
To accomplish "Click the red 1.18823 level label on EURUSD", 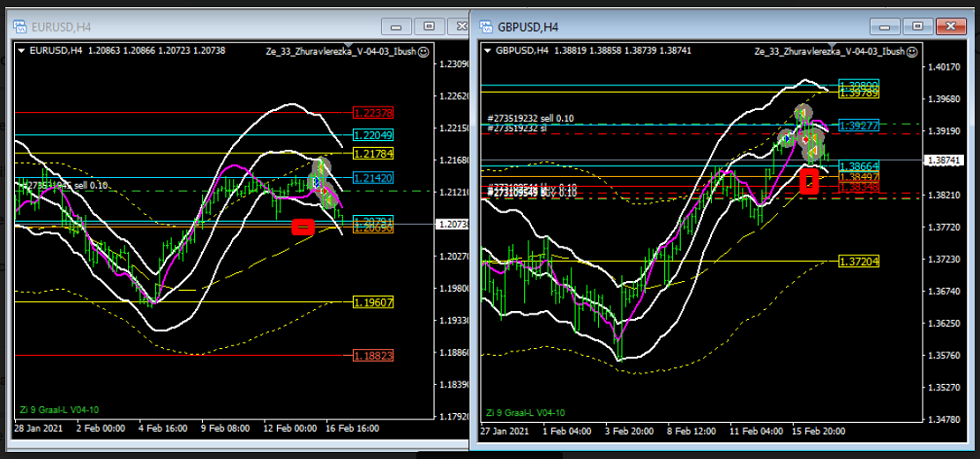I will [x=372, y=355].
